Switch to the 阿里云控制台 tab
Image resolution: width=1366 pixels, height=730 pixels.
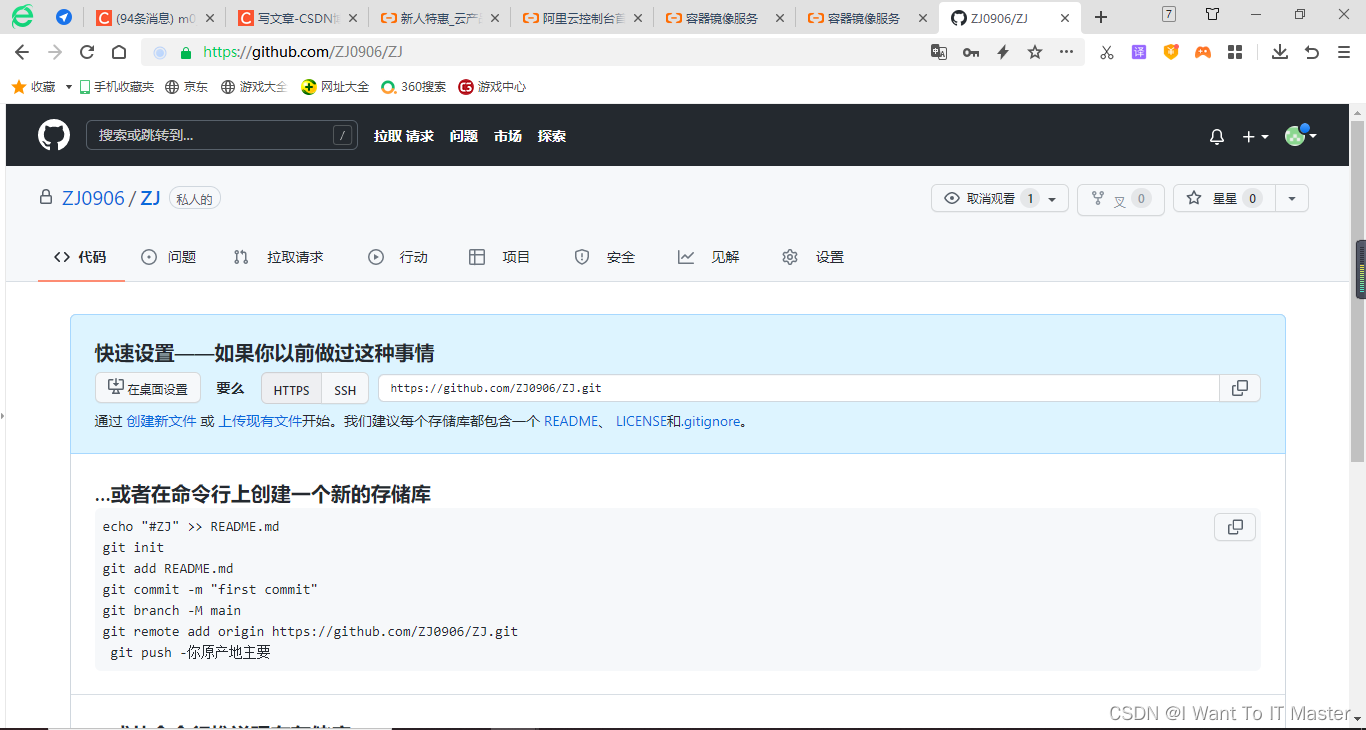pos(581,18)
